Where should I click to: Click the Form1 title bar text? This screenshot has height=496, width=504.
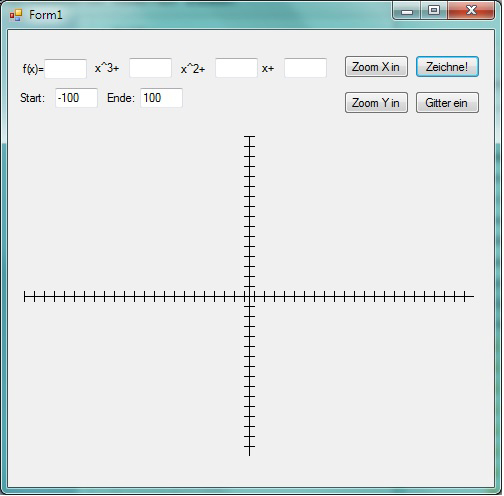point(46,15)
